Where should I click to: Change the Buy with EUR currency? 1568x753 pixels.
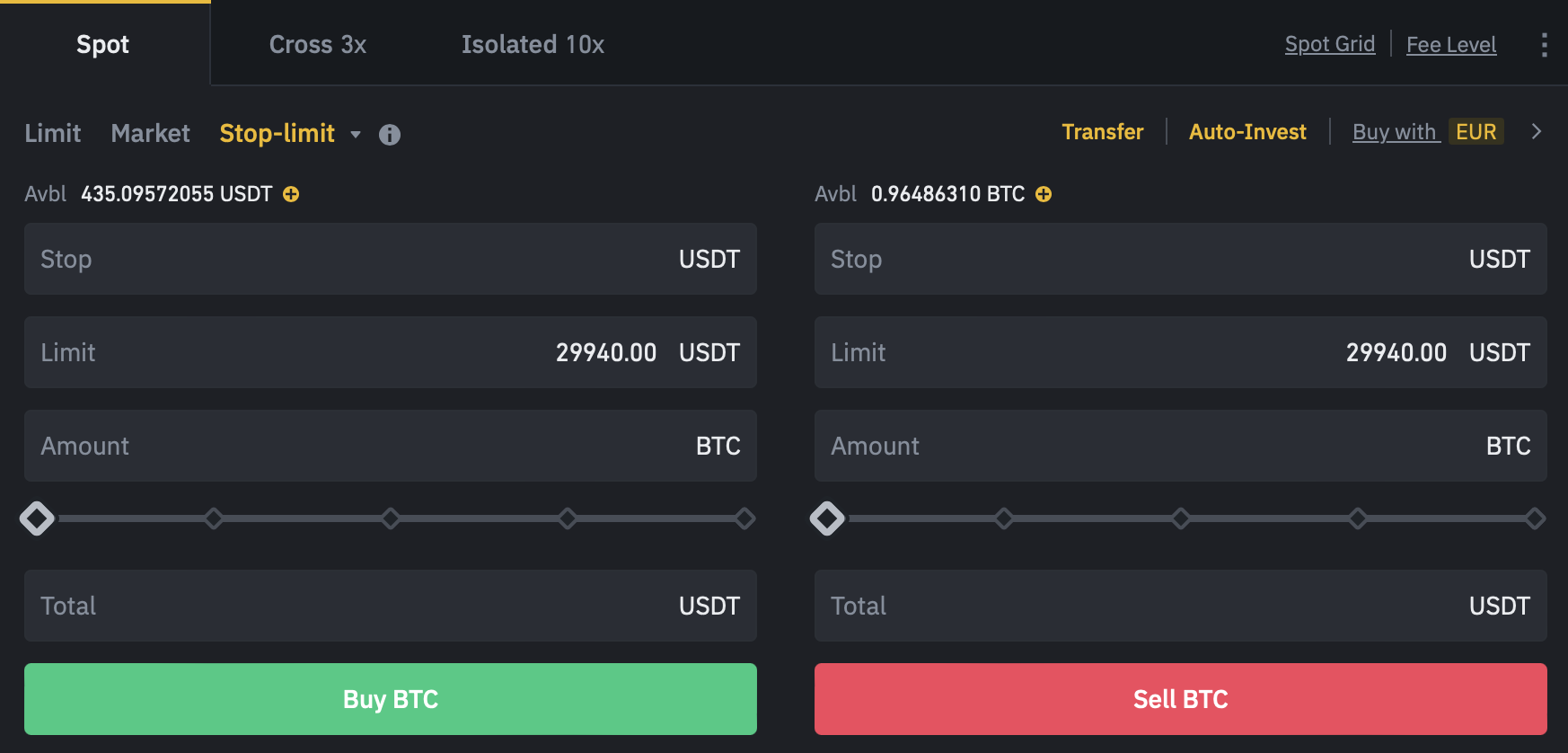point(1476,131)
